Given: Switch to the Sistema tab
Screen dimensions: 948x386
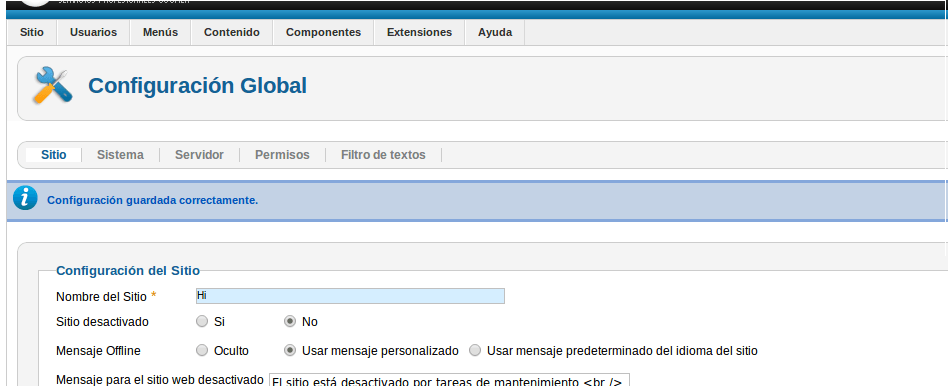Looking at the screenshot, I should tap(120, 155).
